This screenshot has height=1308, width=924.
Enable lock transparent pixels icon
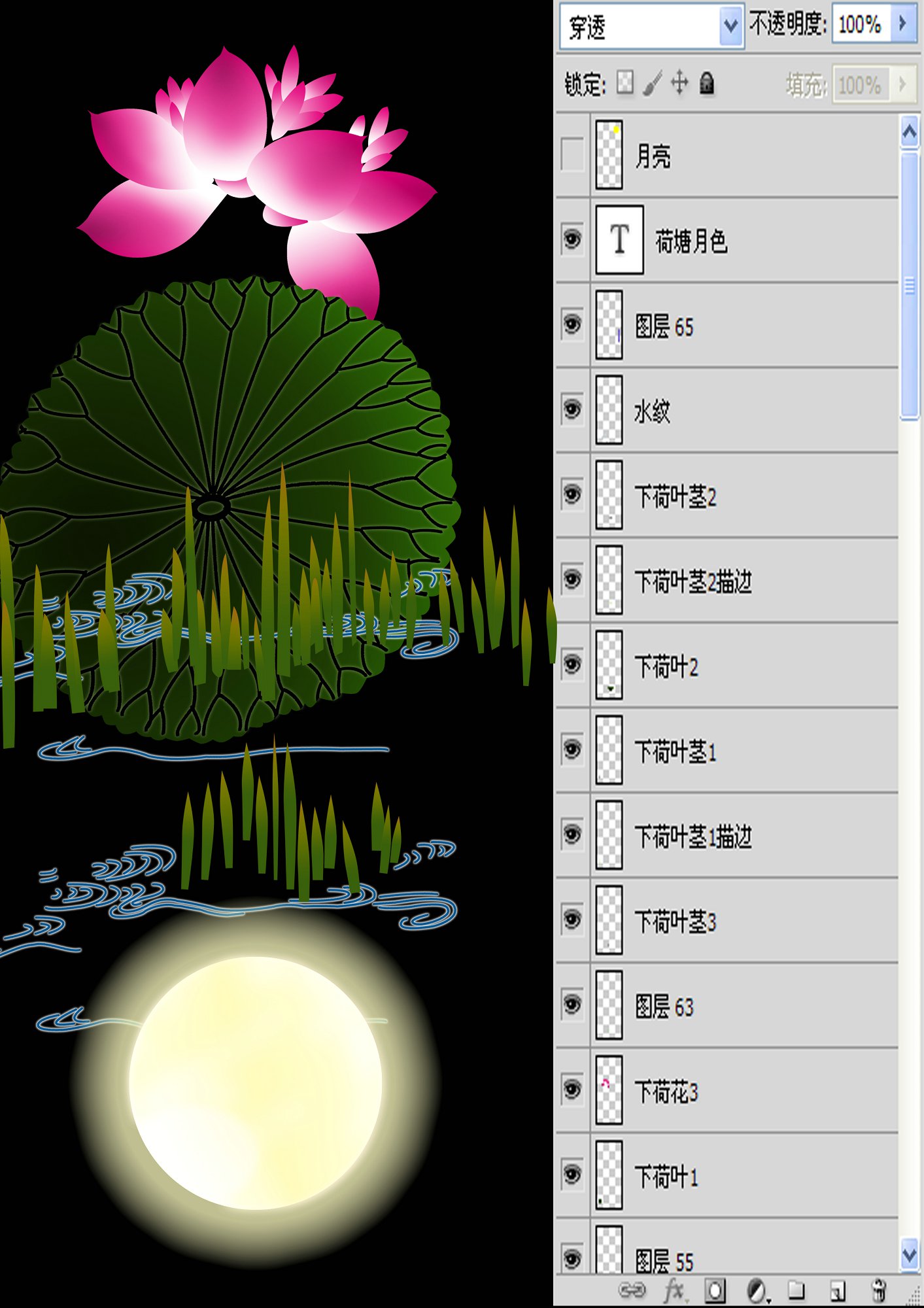625,82
